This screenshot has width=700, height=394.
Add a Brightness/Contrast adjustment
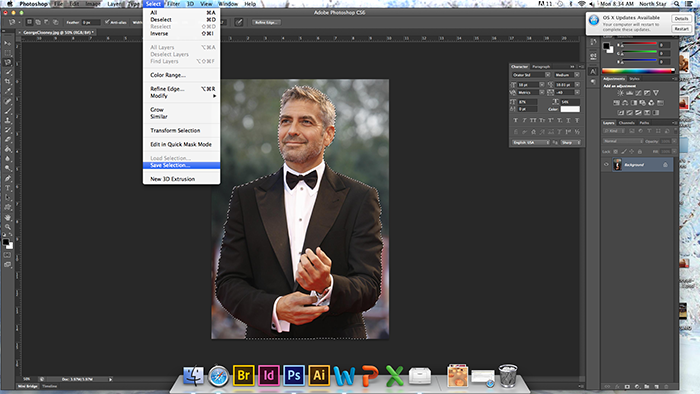coord(620,93)
